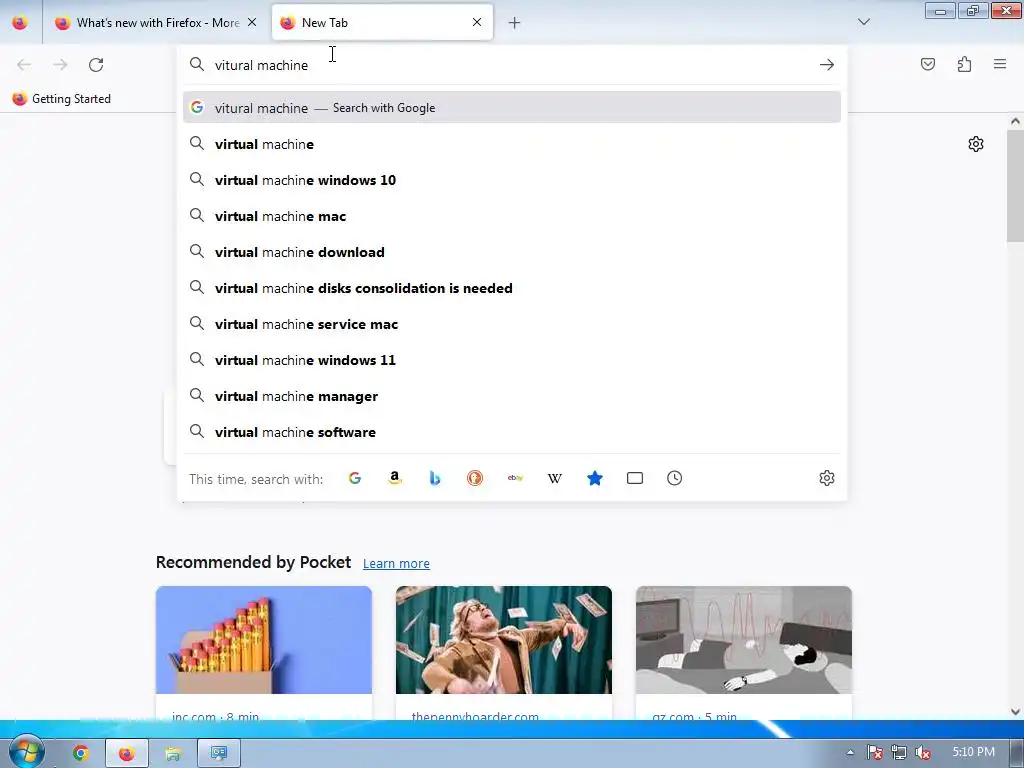The image size is (1024, 768).
Task: Search this time with DuckDuckGo icon
Action: pos(475,478)
